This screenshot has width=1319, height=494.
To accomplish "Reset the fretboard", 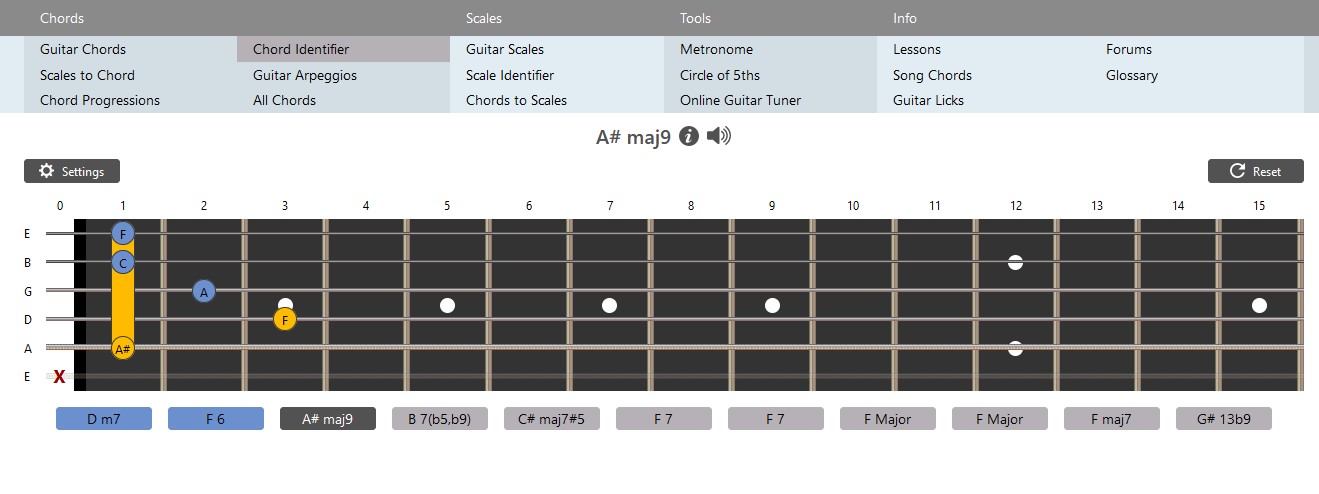I will (x=1255, y=171).
